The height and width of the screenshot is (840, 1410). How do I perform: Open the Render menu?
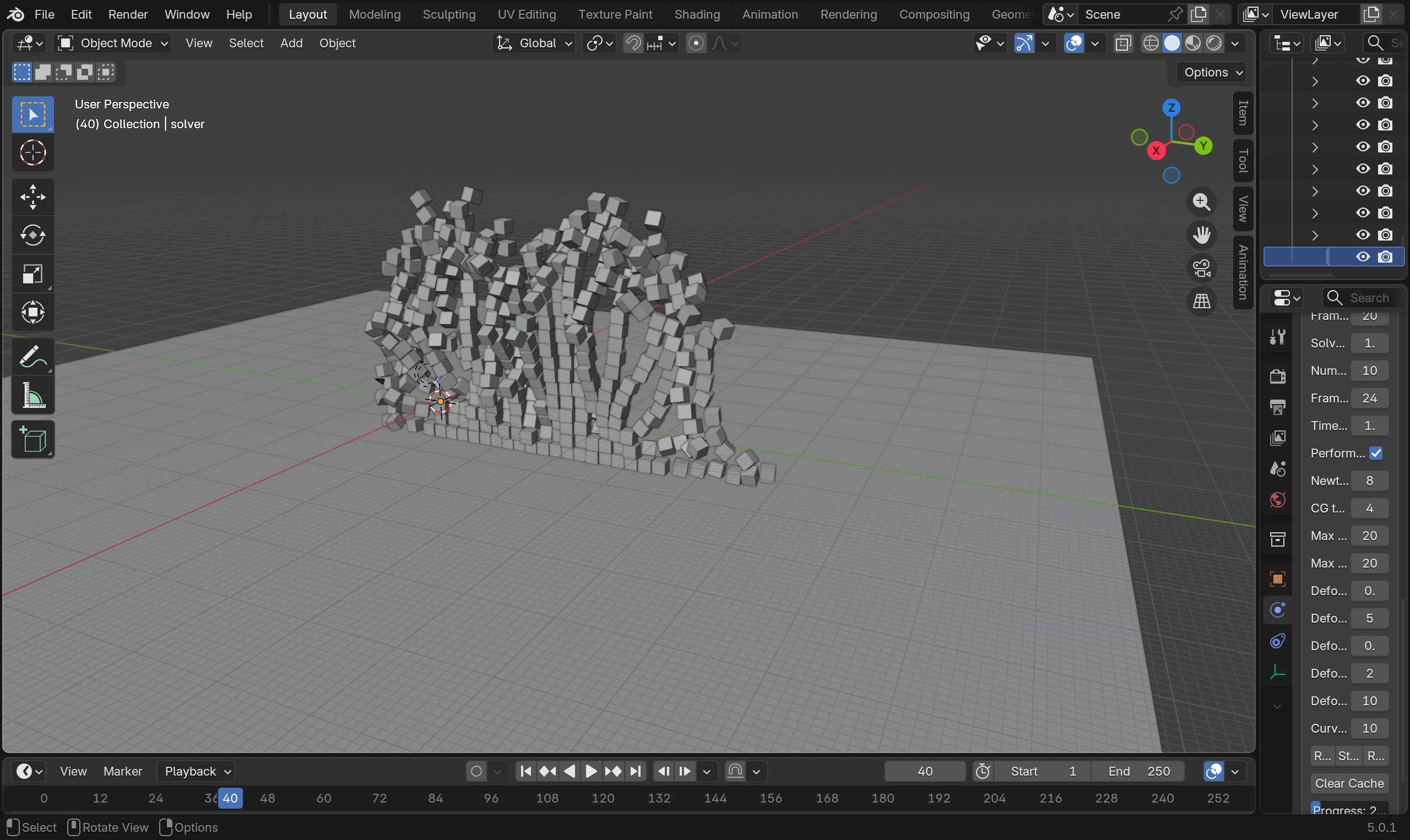point(128,14)
